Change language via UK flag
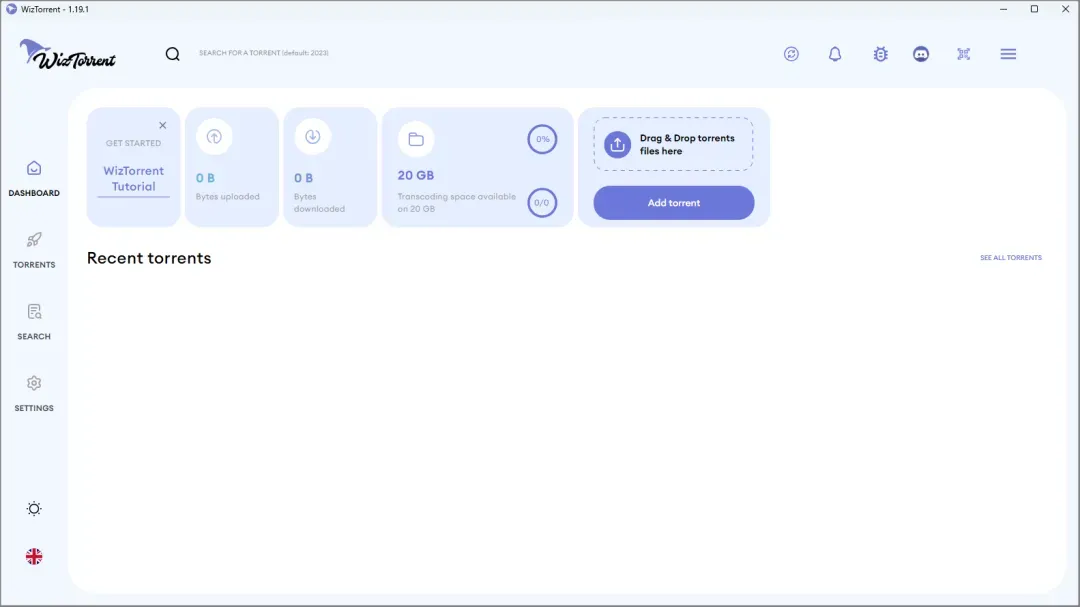 point(34,556)
